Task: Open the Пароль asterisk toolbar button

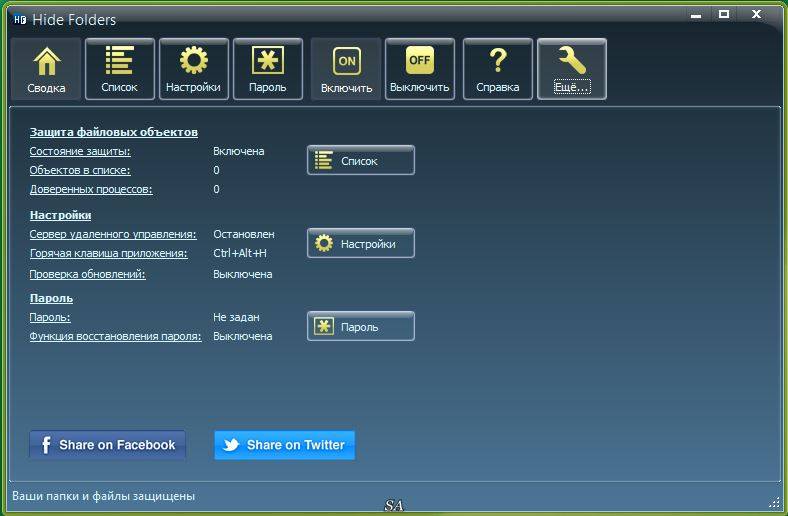Action: tap(268, 69)
